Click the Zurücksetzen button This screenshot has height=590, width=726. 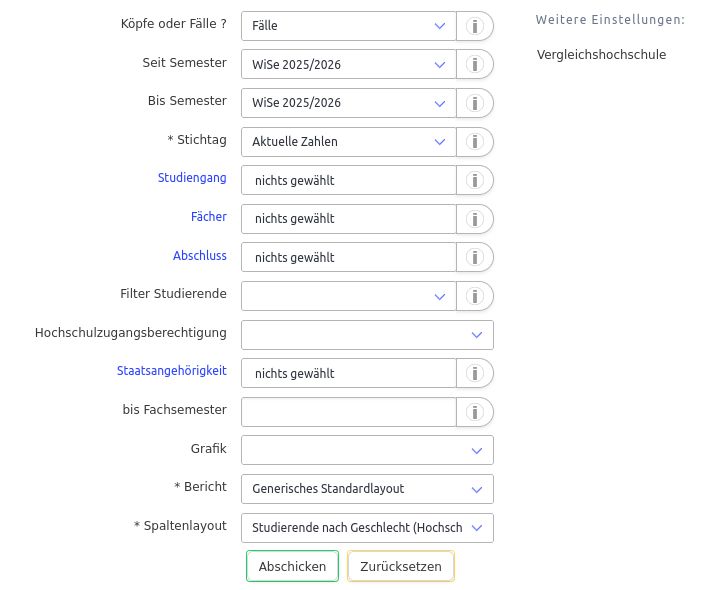point(401,567)
